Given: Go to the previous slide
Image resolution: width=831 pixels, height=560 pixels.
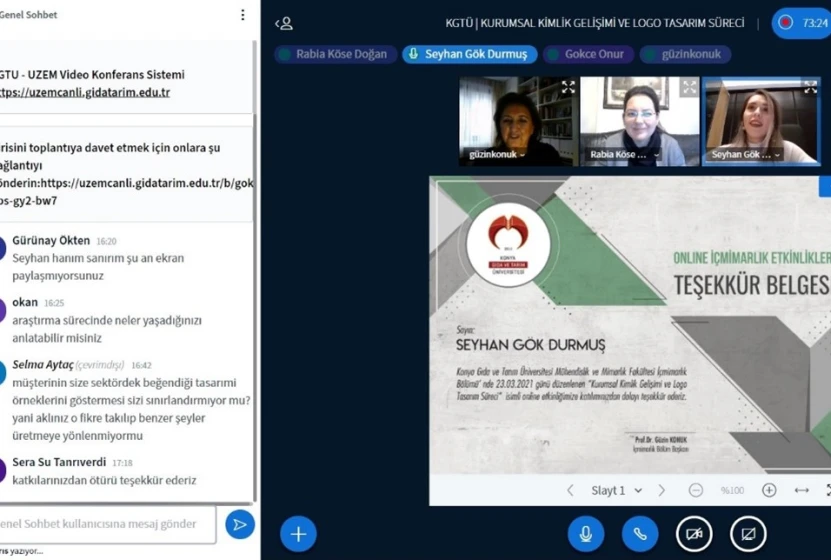Looking at the screenshot, I should [570, 490].
